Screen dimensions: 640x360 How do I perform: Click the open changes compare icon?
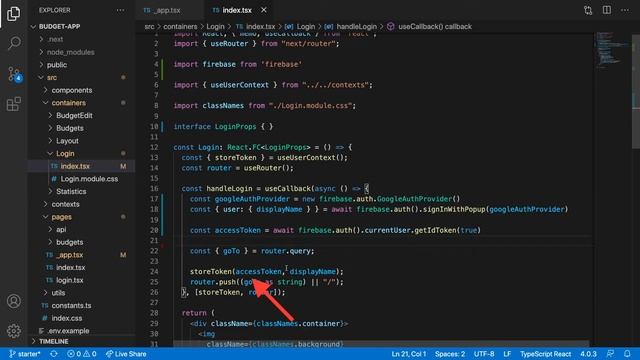point(588,10)
